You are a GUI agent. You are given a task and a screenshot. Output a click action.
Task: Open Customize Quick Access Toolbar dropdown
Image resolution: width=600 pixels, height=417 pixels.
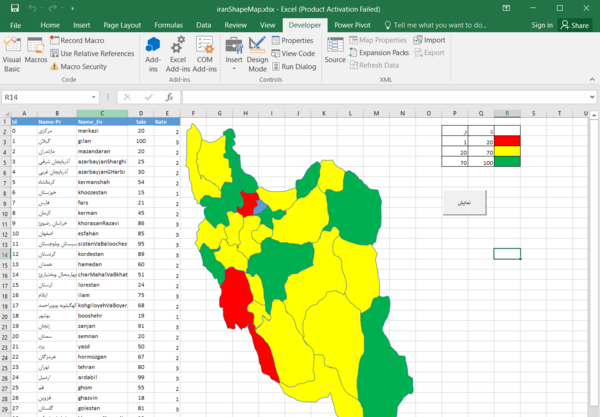pyautogui.click(x=72, y=8)
